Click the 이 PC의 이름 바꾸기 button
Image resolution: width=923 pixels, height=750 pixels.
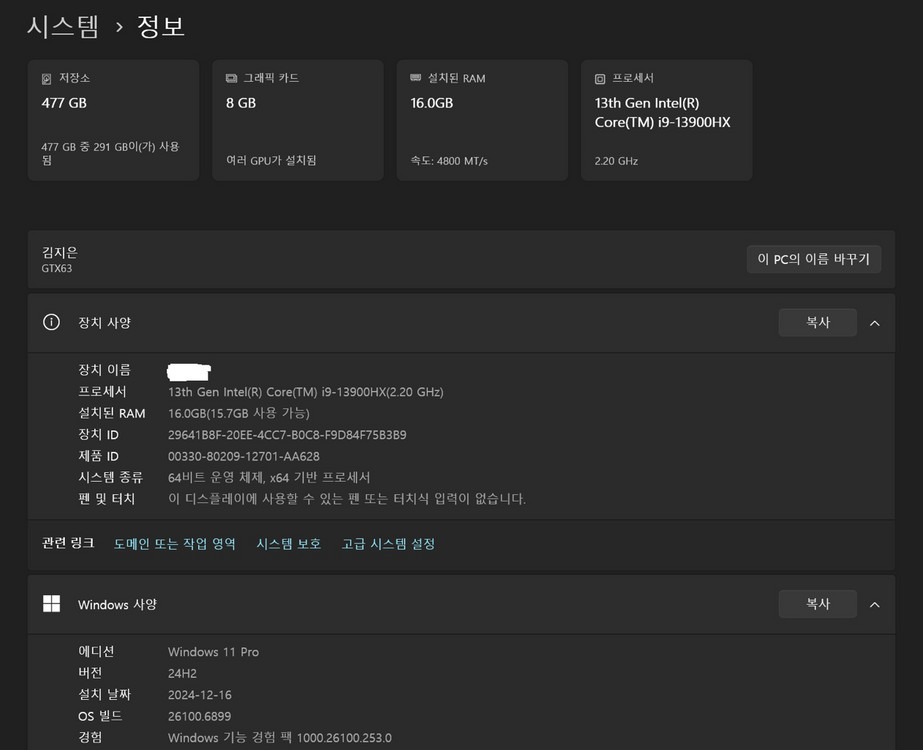tap(814, 258)
